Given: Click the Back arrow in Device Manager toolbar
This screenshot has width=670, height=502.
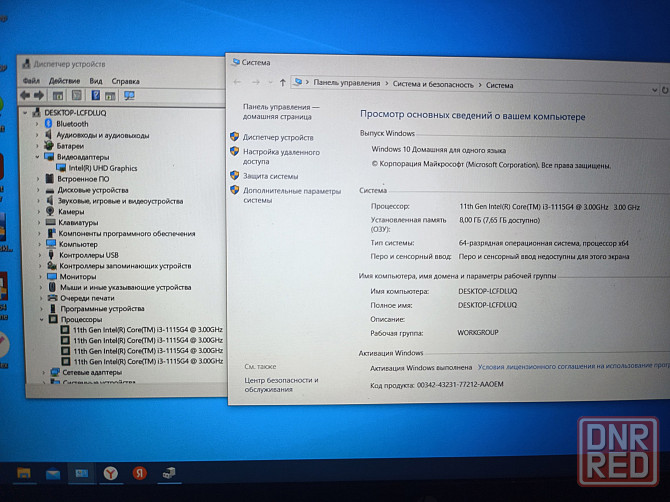Looking at the screenshot, I should click(25, 95).
